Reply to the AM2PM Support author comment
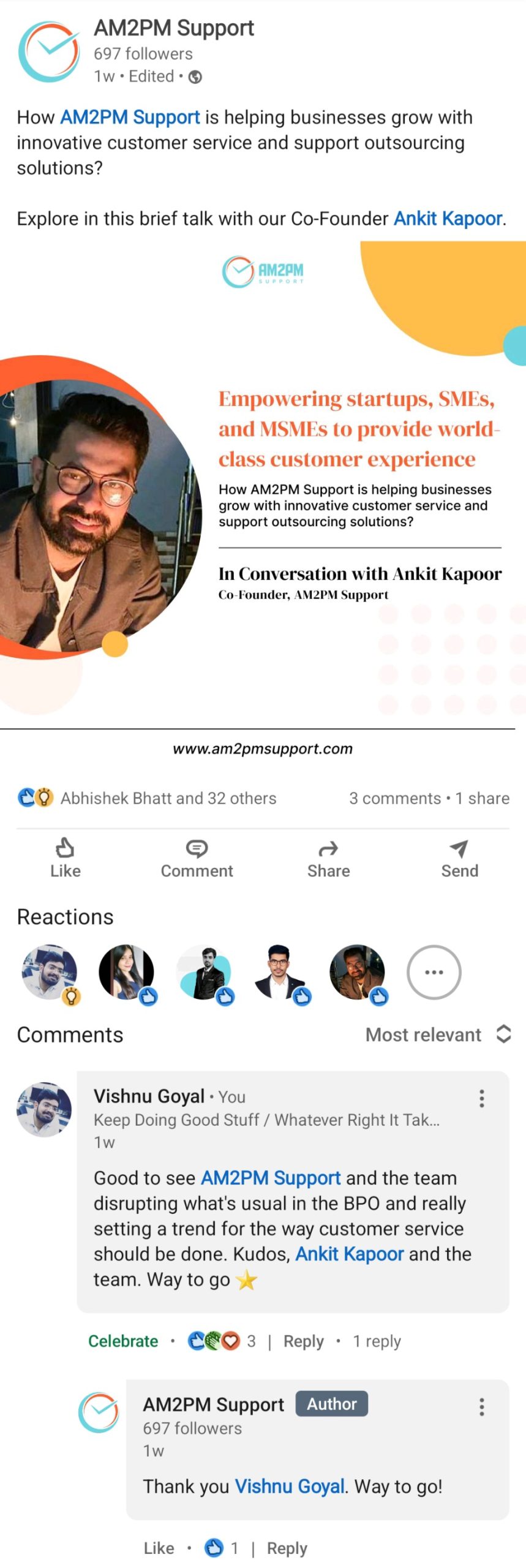The width and height of the screenshot is (526, 1568). 287,1548
